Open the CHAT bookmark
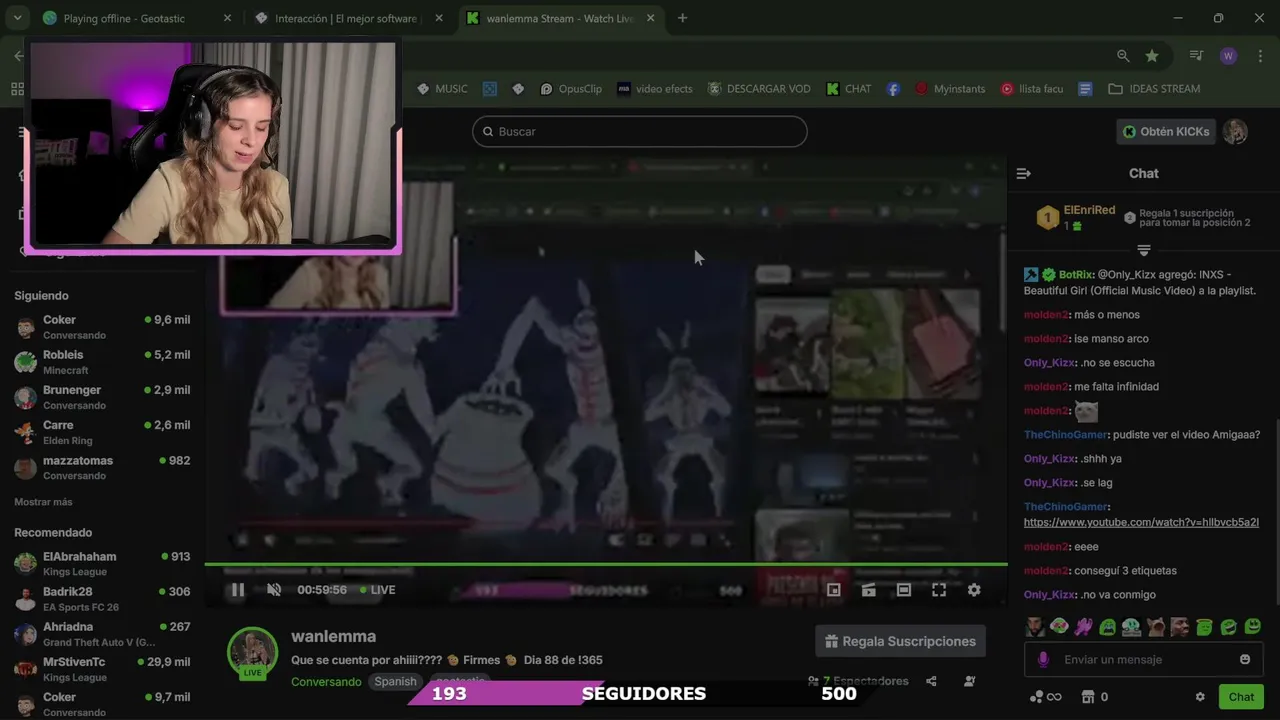Image resolution: width=1280 pixels, height=720 pixels. (x=848, y=88)
